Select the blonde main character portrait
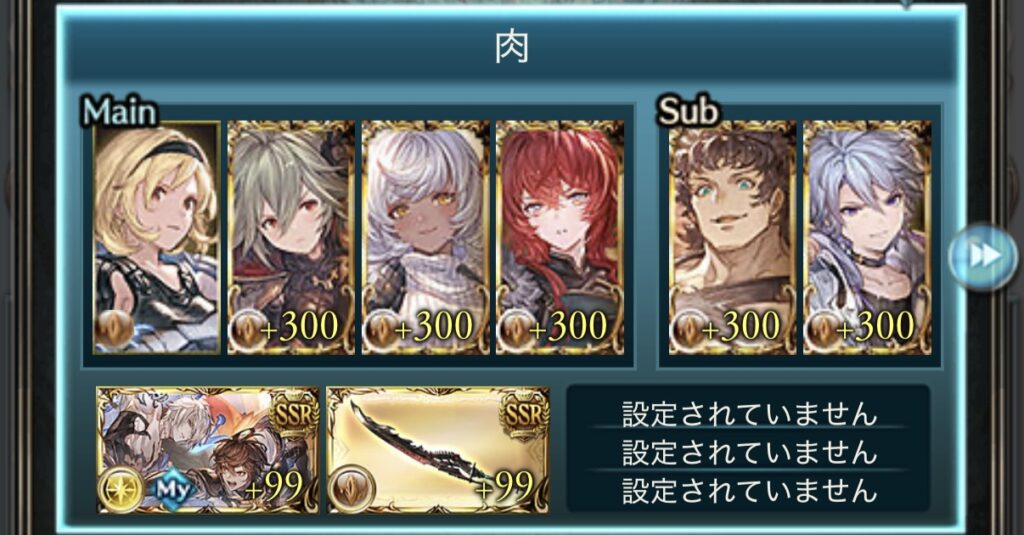Viewport: 1024px width, 535px height. 157,237
